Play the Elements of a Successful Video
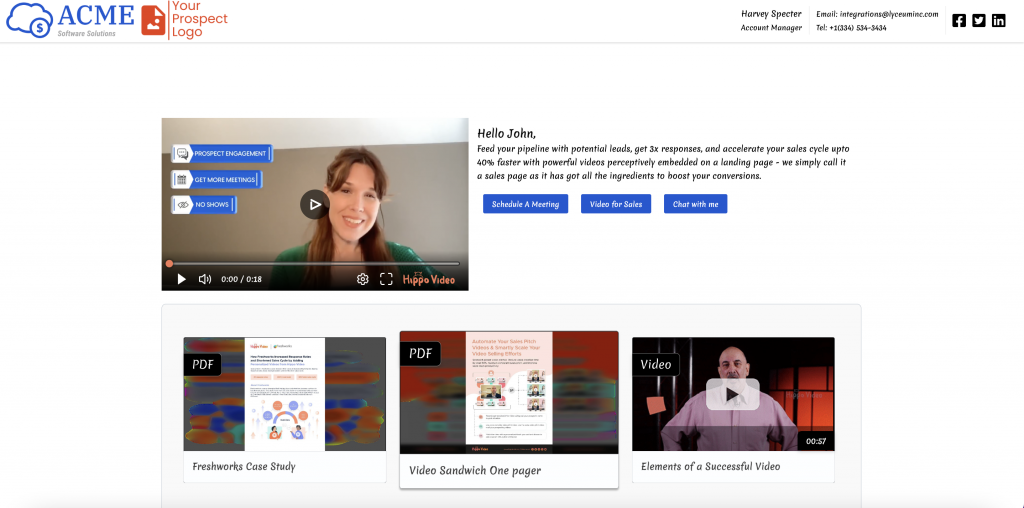1024x508 pixels. click(x=733, y=394)
